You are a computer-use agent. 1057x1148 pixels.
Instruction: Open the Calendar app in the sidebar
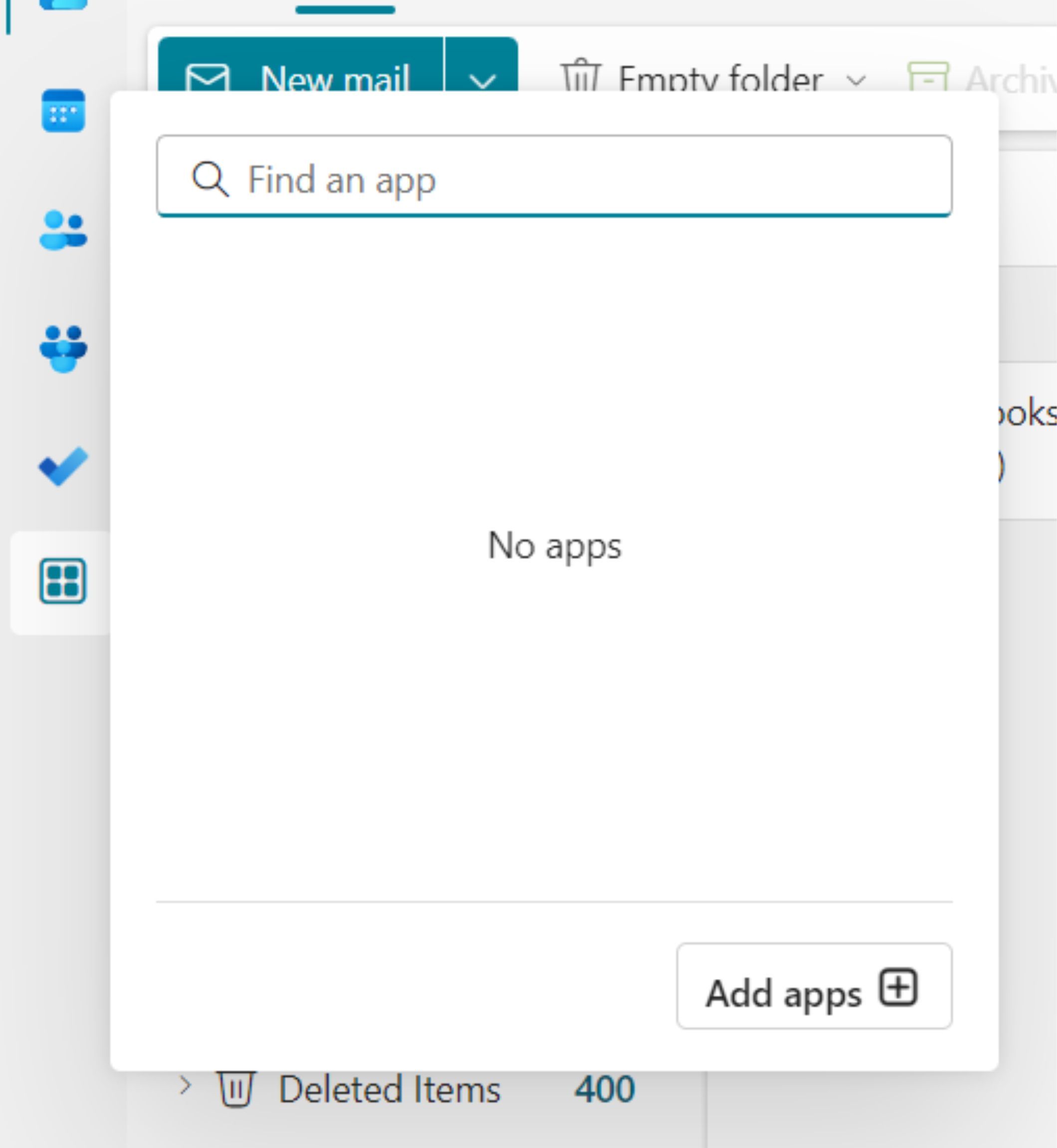click(x=63, y=111)
